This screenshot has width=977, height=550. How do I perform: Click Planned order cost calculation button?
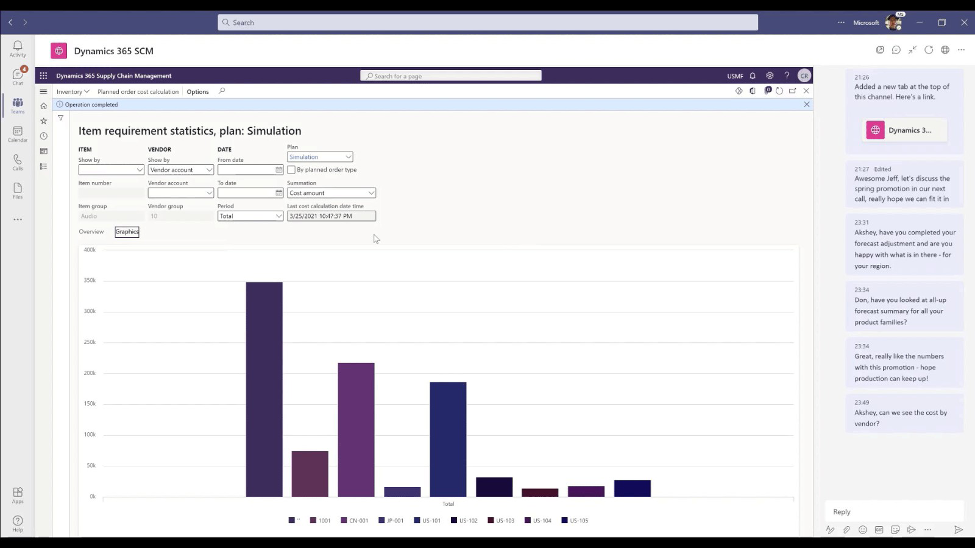138,91
